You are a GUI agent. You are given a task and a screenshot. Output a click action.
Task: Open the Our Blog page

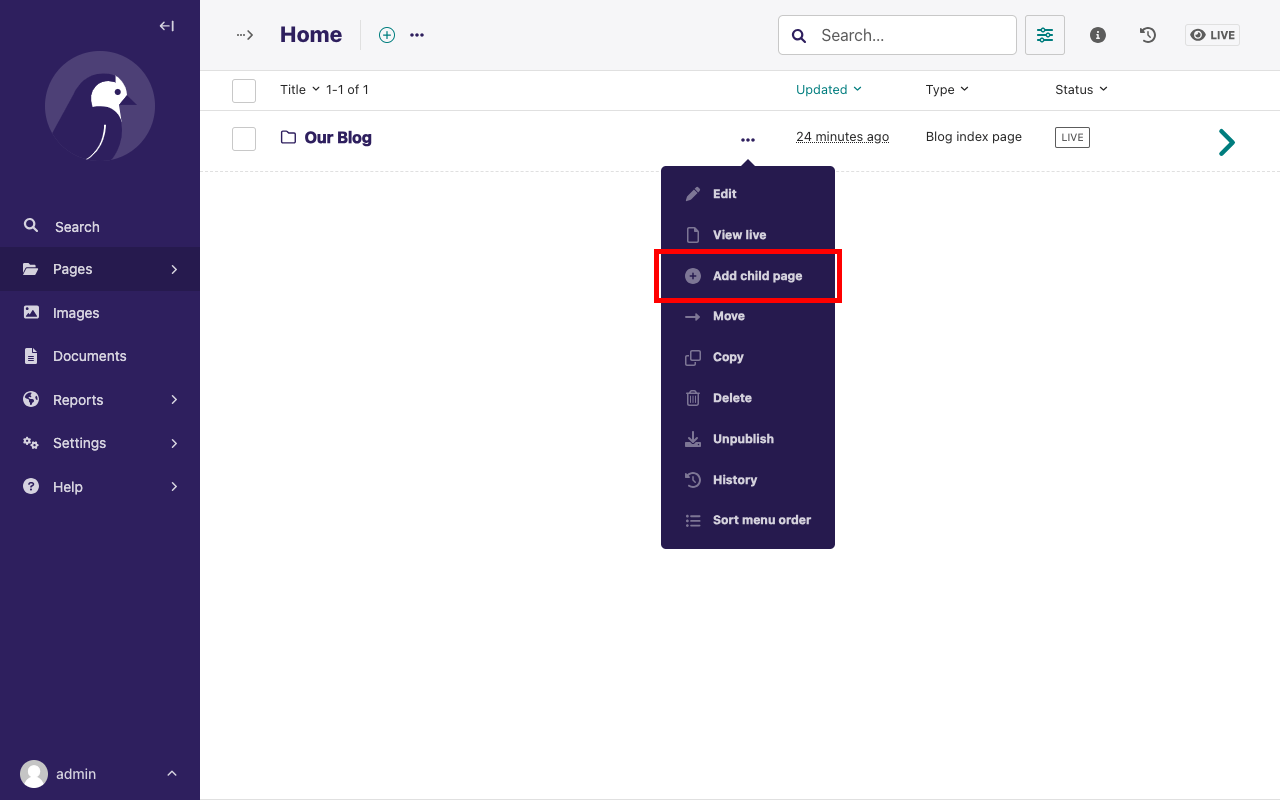tap(339, 137)
